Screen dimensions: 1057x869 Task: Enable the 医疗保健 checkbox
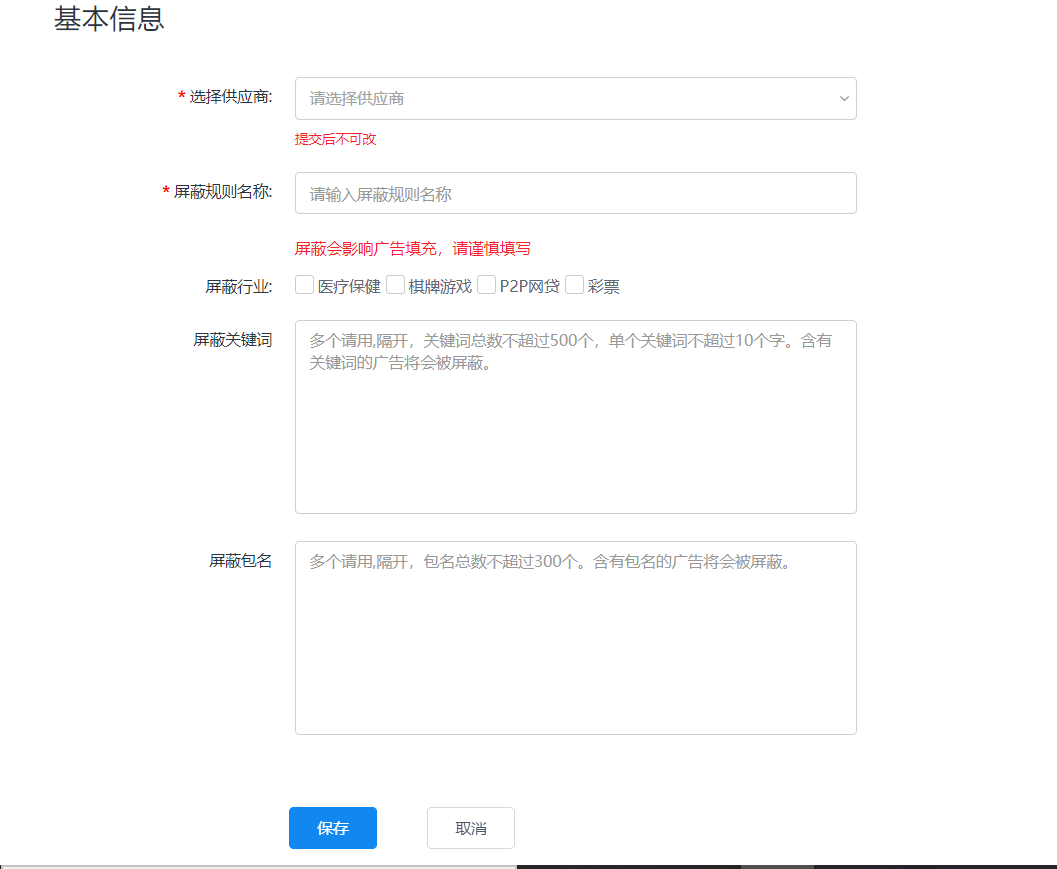click(304, 285)
